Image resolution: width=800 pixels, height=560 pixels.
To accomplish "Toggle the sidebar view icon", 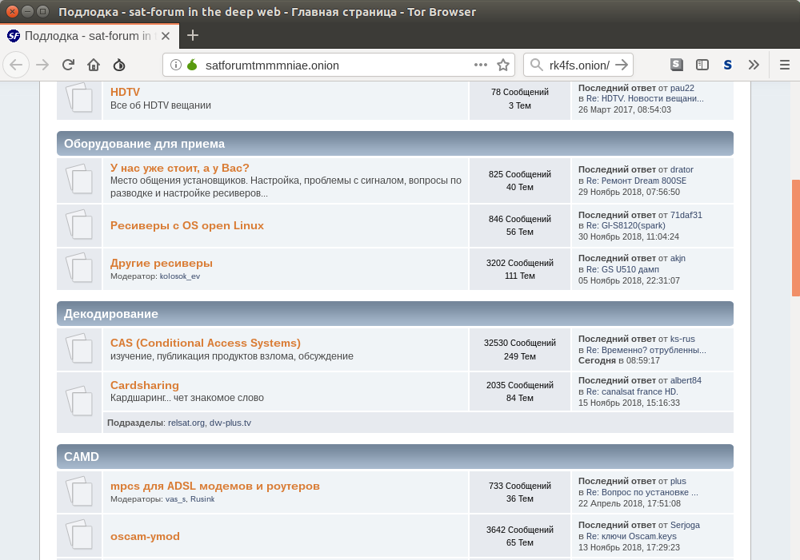I will 703,65.
